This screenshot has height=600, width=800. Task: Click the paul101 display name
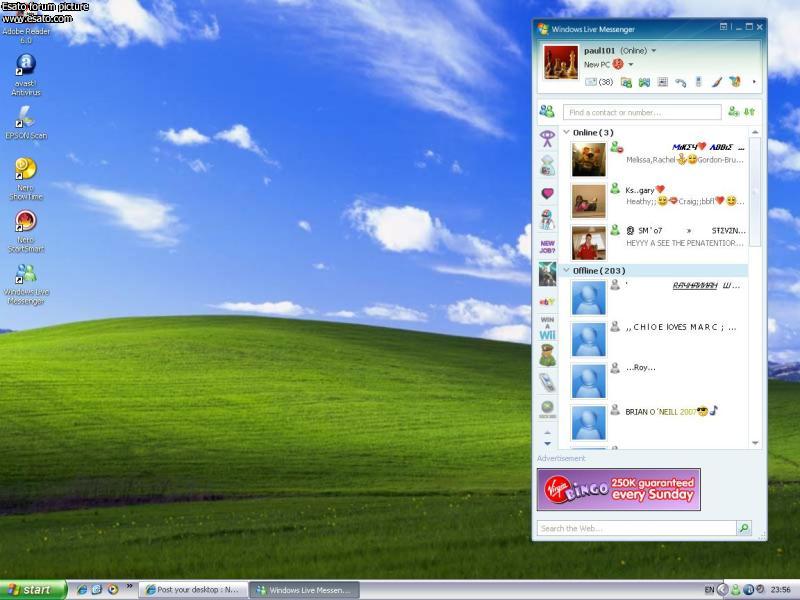599,51
